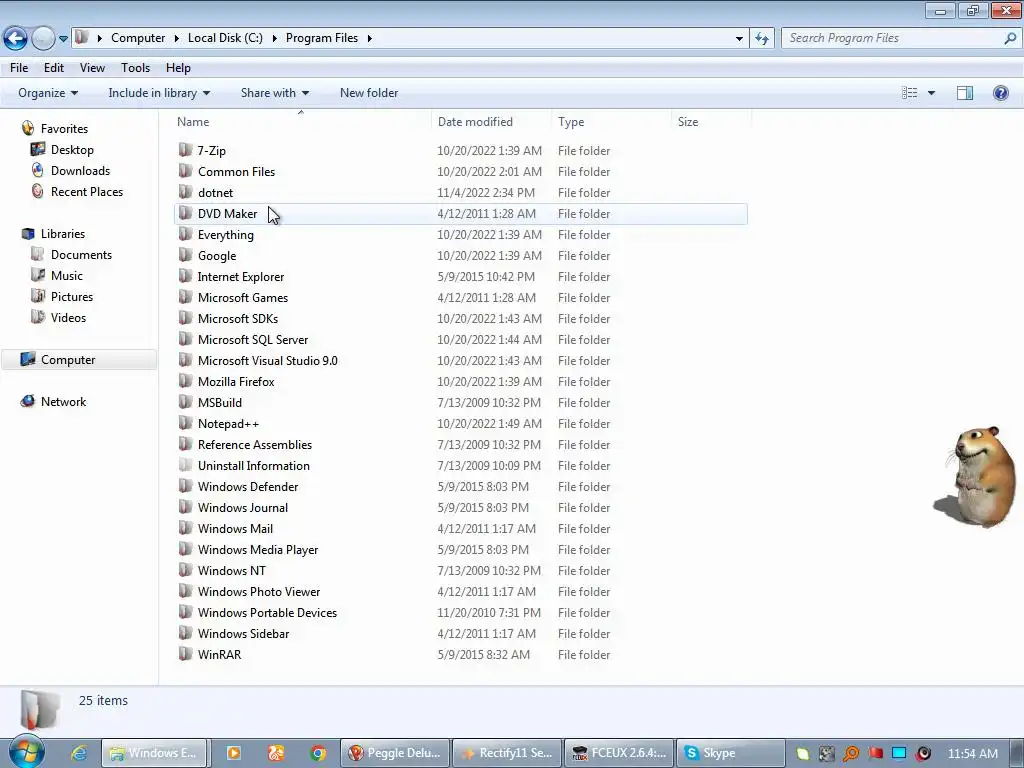This screenshot has width=1024, height=768.
Task: Open Google Chrome from the taskbar
Action: coord(318,753)
